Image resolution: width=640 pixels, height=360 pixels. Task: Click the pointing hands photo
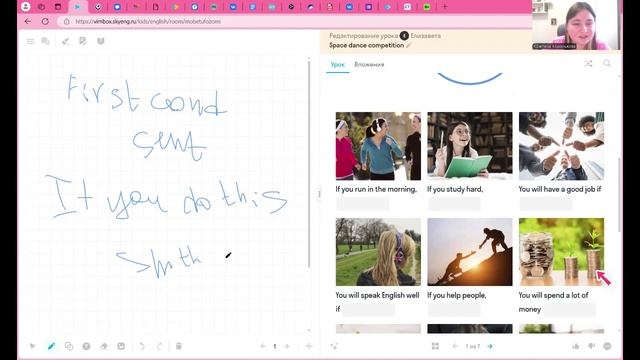pyautogui.click(x=561, y=146)
